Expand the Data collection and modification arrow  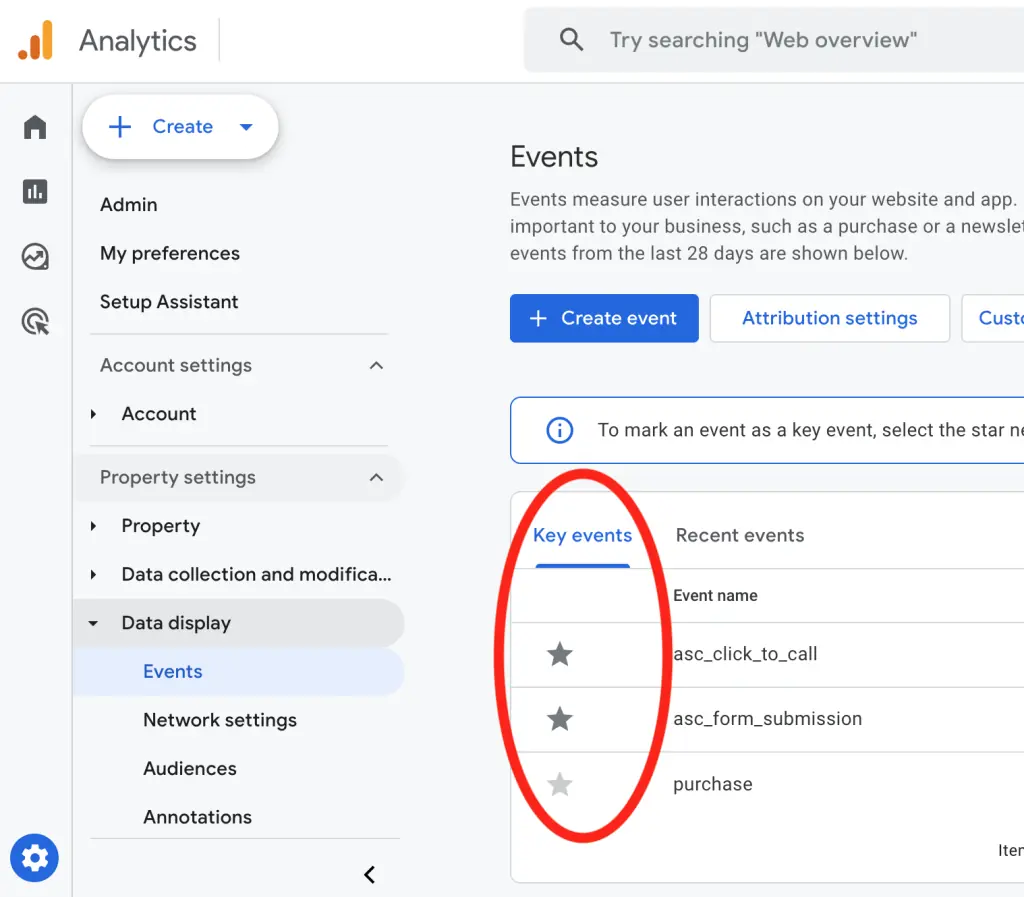click(93, 574)
